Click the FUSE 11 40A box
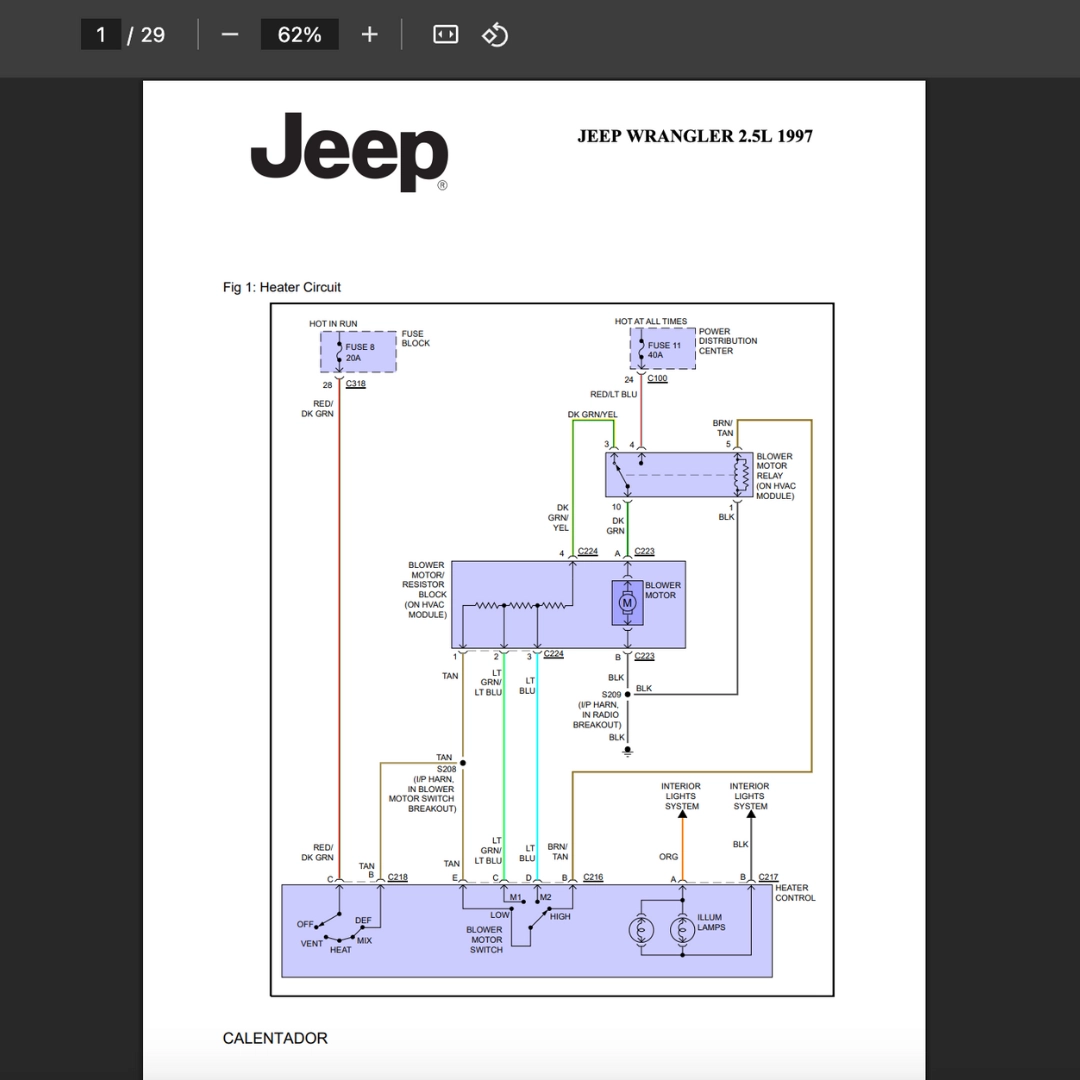The width and height of the screenshot is (1080, 1080). tap(662, 349)
